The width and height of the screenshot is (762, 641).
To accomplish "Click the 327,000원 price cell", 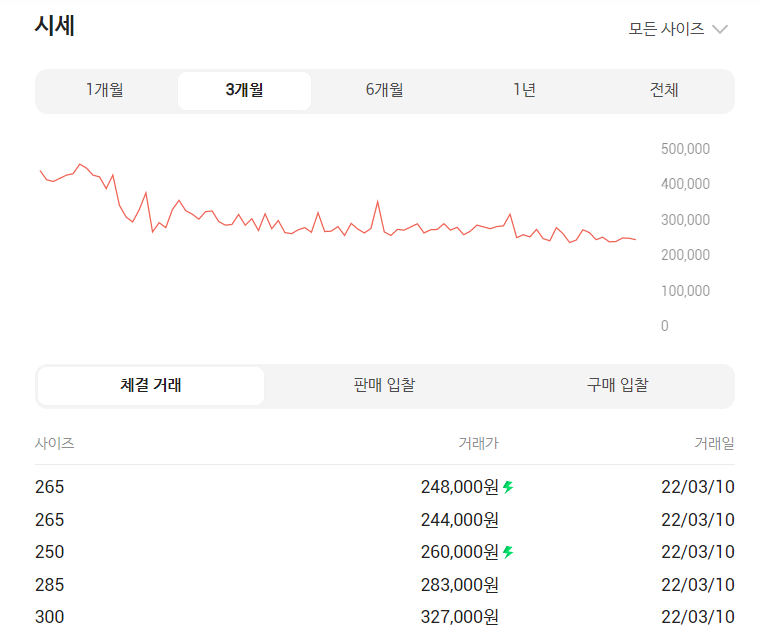I will pos(460,617).
